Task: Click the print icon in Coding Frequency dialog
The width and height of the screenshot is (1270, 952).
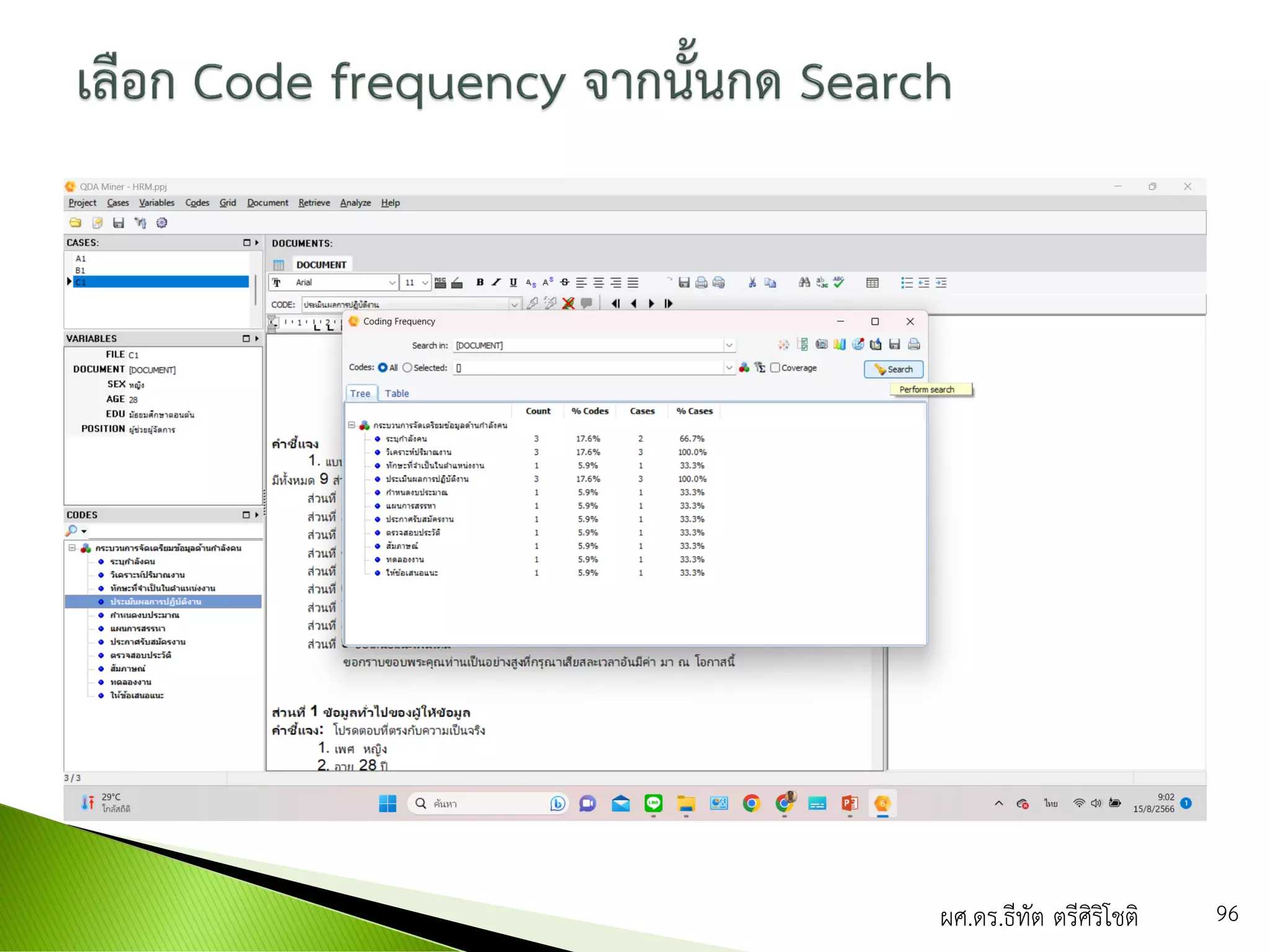Action: coord(913,345)
